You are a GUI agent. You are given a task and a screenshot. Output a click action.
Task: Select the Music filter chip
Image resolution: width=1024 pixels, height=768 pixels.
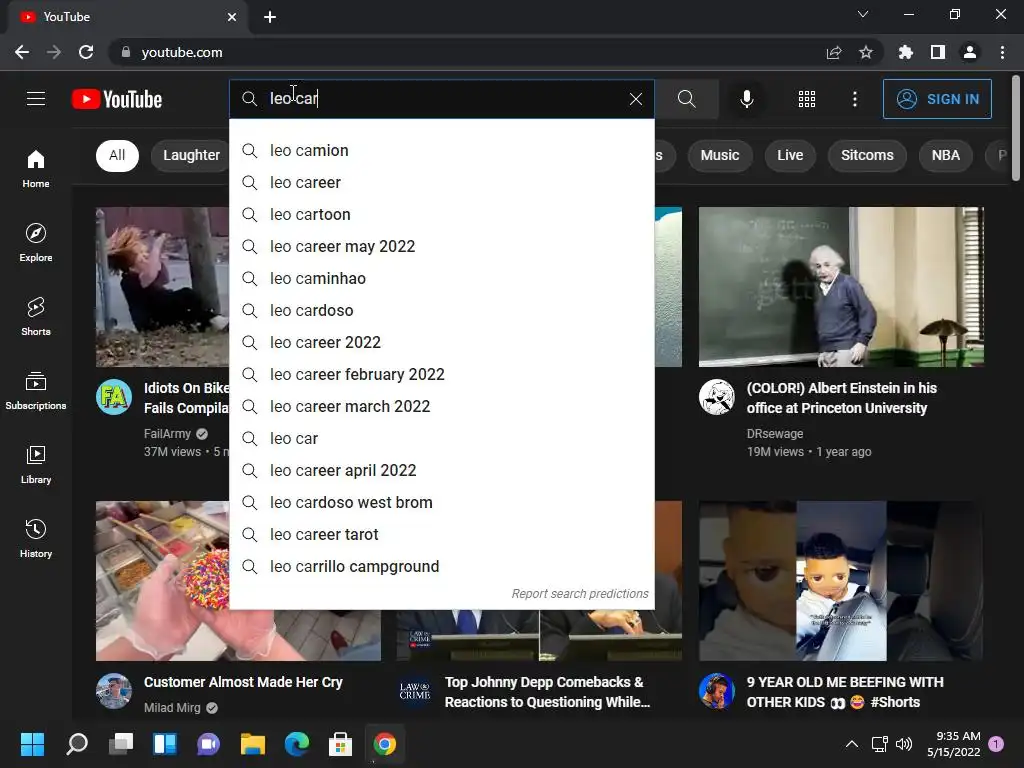[x=720, y=155]
